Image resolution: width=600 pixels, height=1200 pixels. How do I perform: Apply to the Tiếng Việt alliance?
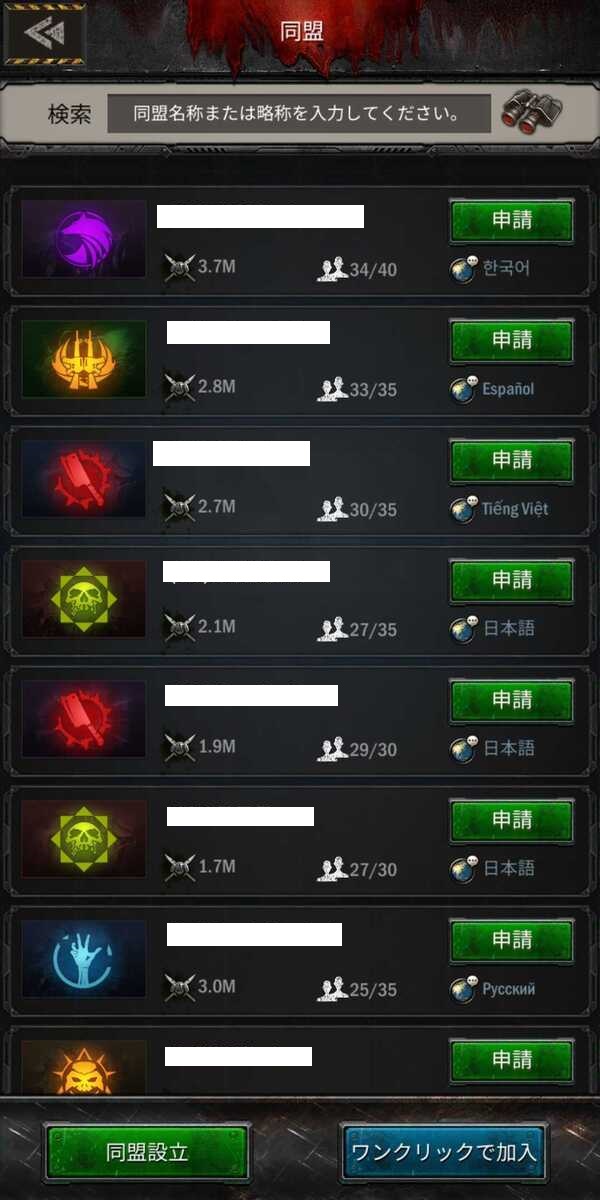click(512, 461)
